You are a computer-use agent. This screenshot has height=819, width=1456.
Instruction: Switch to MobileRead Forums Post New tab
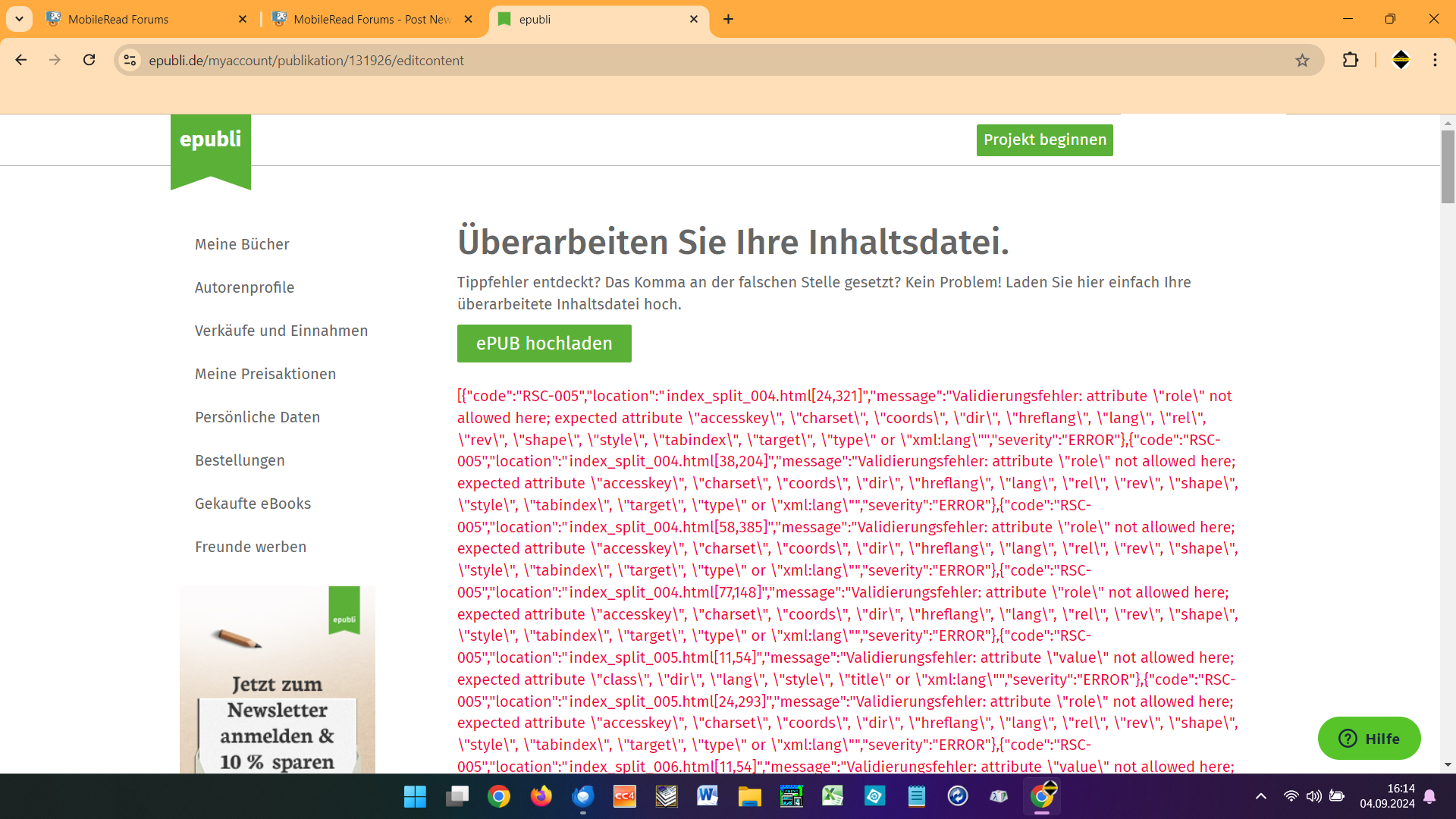pyautogui.click(x=372, y=19)
